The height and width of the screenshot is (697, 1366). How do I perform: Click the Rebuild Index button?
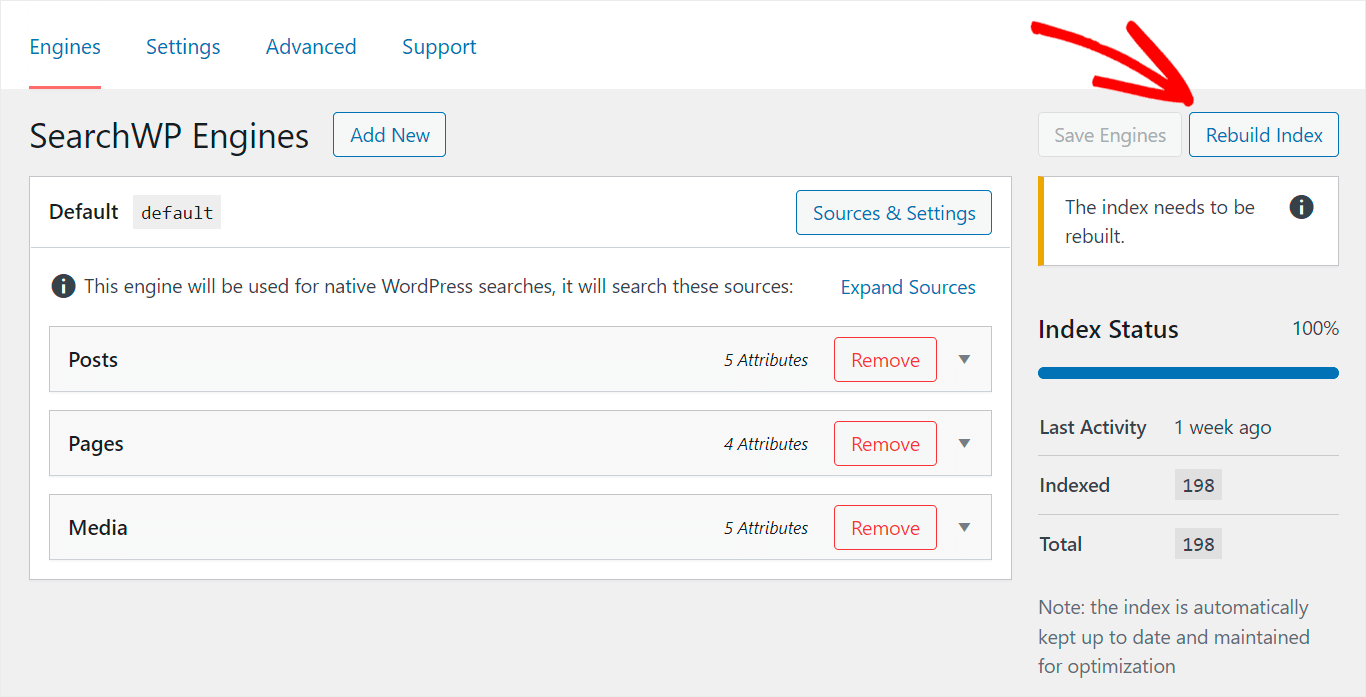[1264, 135]
